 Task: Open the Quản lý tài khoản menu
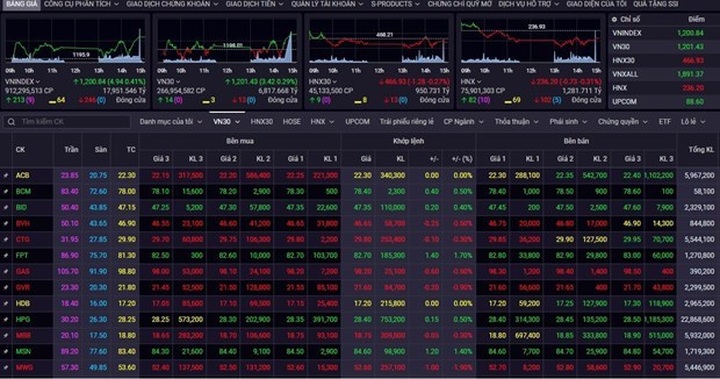(327, 4)
